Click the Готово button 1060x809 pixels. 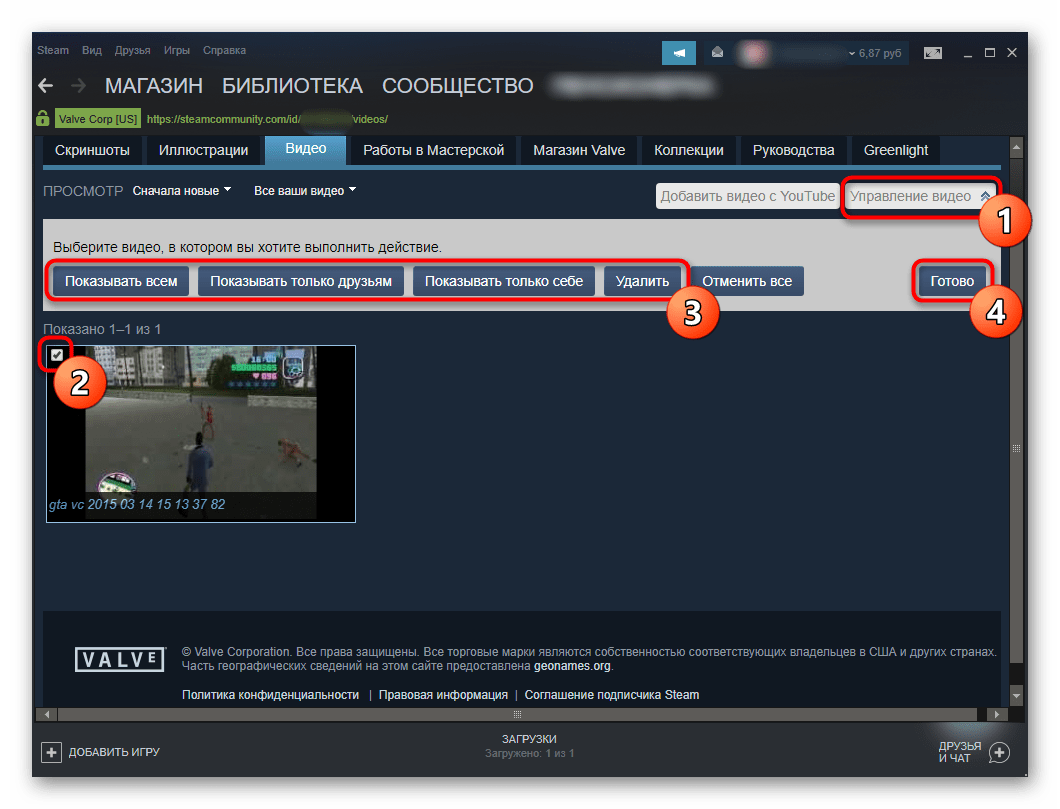[951, 281]
